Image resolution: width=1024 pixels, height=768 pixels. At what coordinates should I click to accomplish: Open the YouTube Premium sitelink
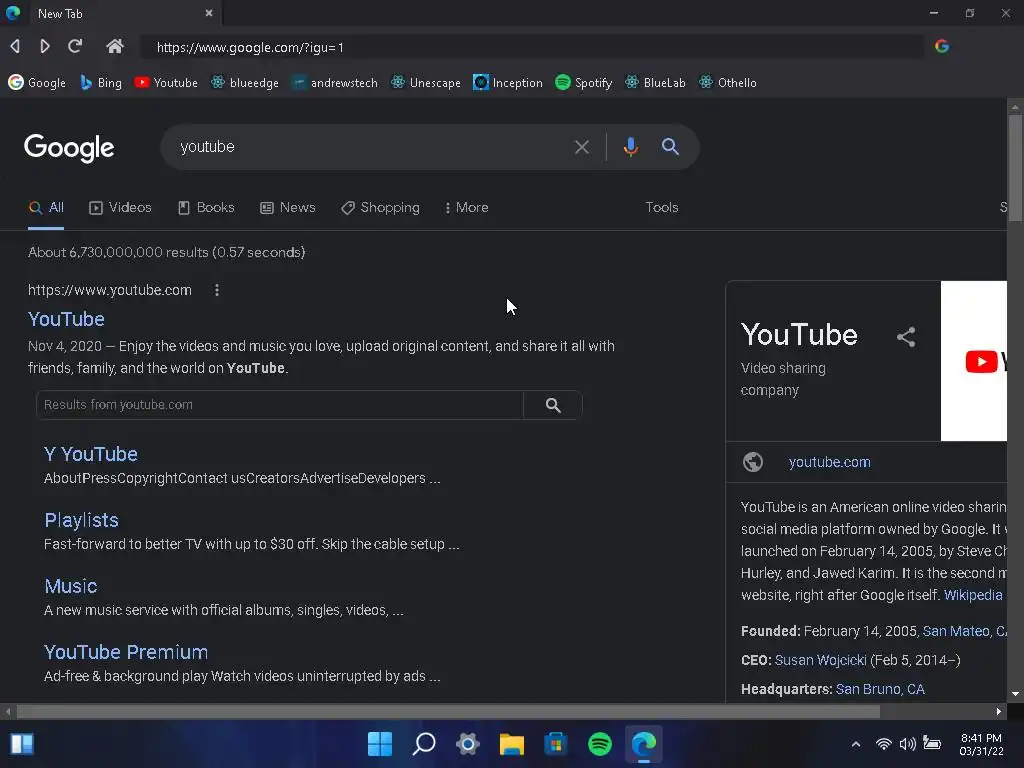(126, 652)
